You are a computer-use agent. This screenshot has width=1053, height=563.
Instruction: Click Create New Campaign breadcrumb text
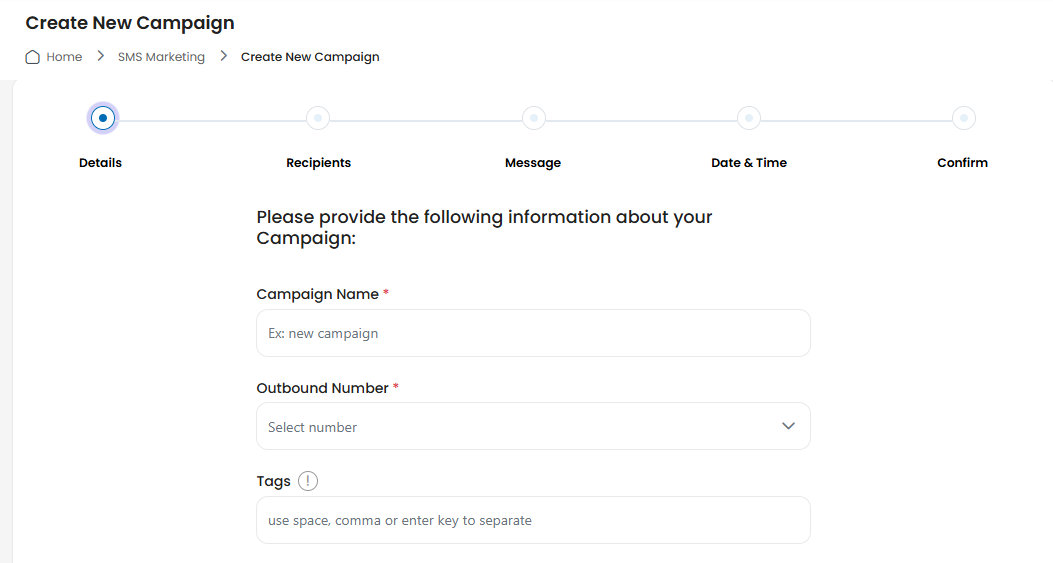(x=310, y=57)
